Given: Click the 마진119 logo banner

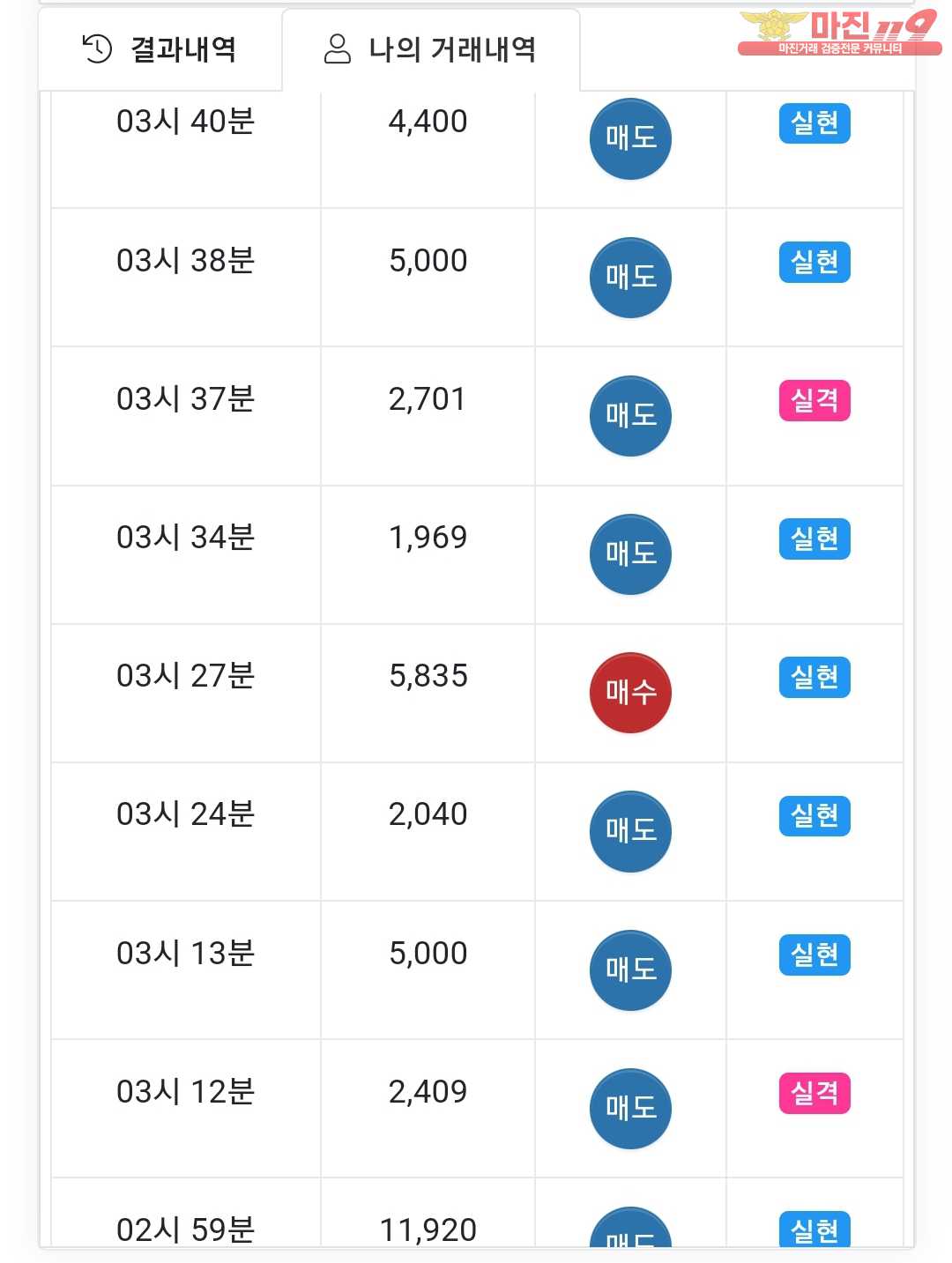Looking at the screenshot, I should tap(839, 33).
